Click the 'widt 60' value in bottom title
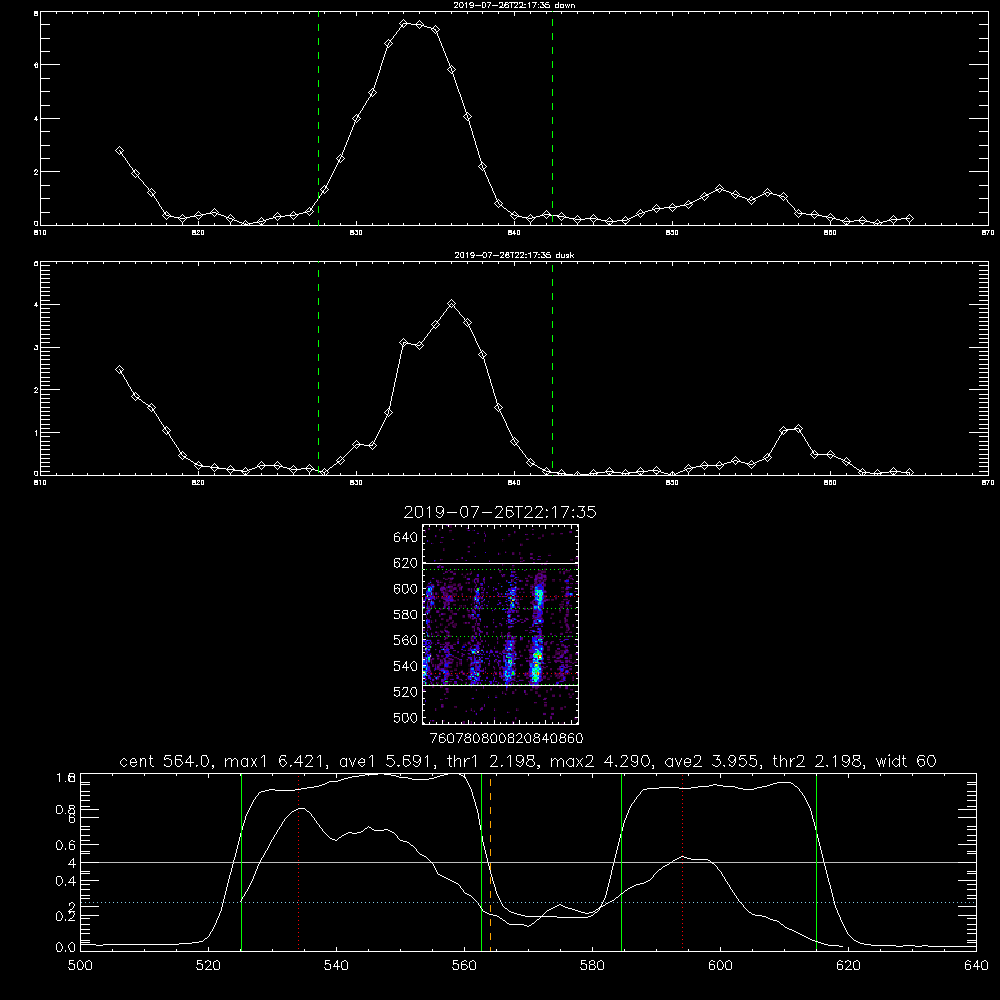 [906, 761]
